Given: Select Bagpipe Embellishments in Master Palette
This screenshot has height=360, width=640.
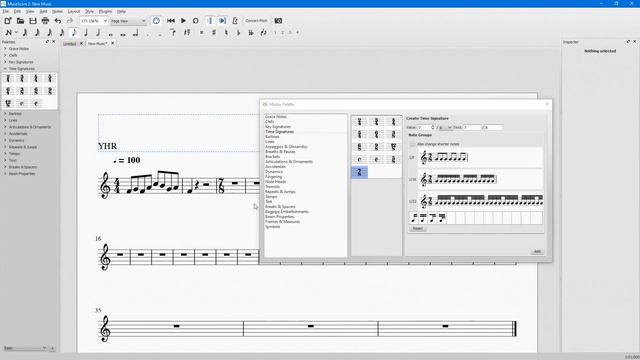Looking at the screenshot, I should [x=287, y=211].
